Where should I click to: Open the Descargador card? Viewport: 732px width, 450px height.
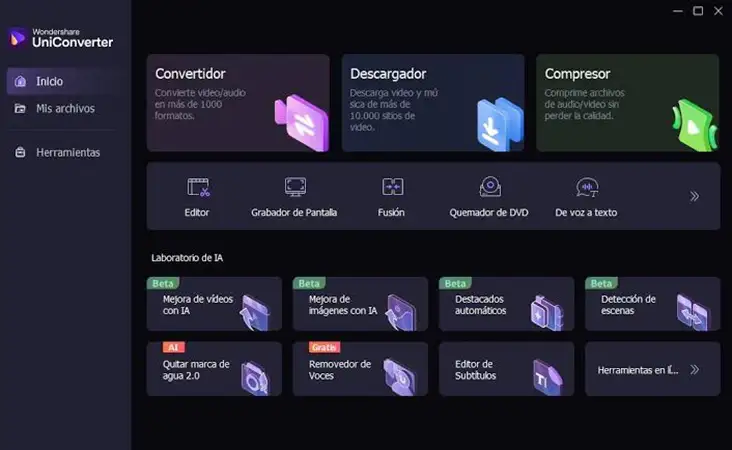pyautogui.click(x=433, y=103)
